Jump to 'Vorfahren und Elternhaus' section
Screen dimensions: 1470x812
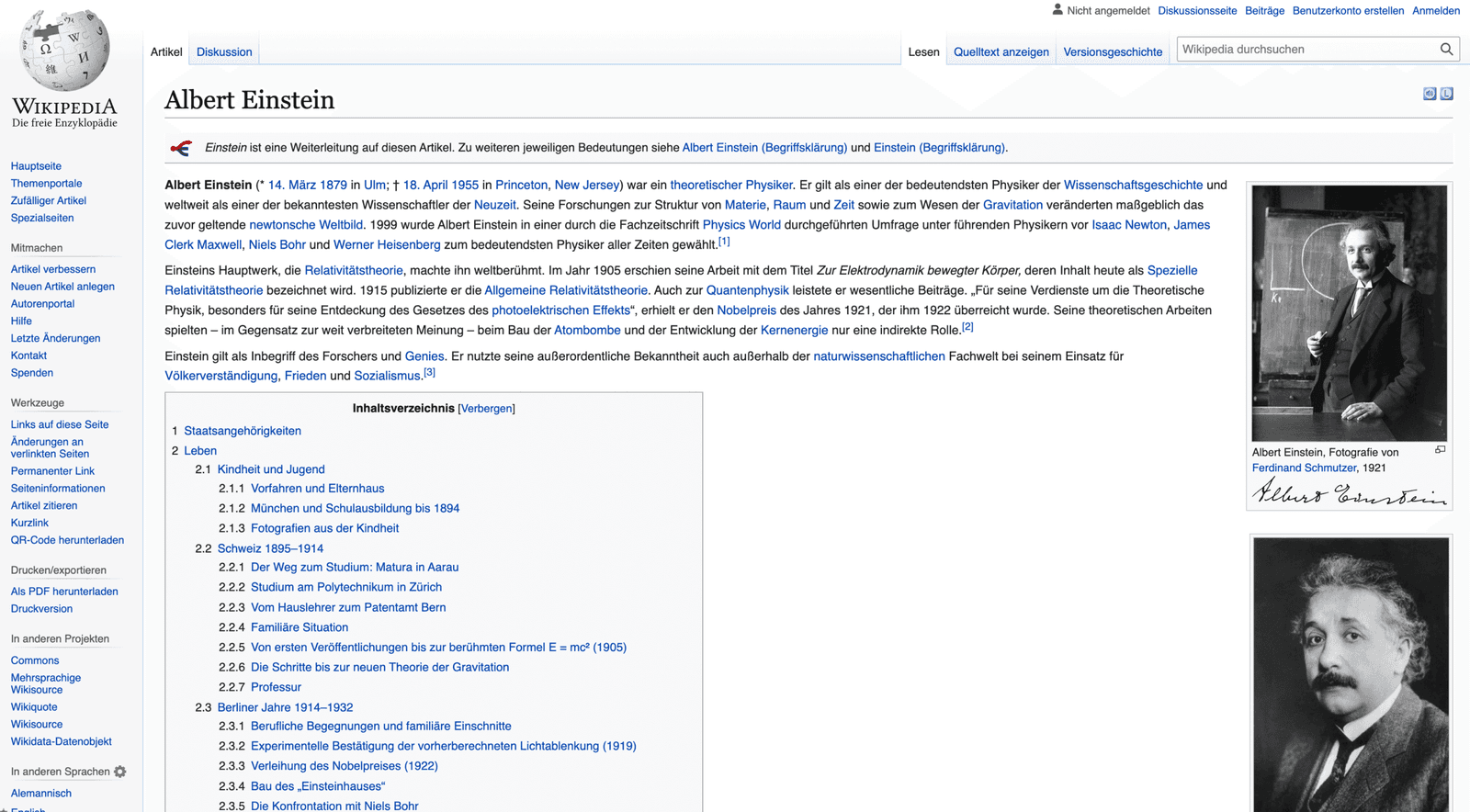click(x=318, y=489)
